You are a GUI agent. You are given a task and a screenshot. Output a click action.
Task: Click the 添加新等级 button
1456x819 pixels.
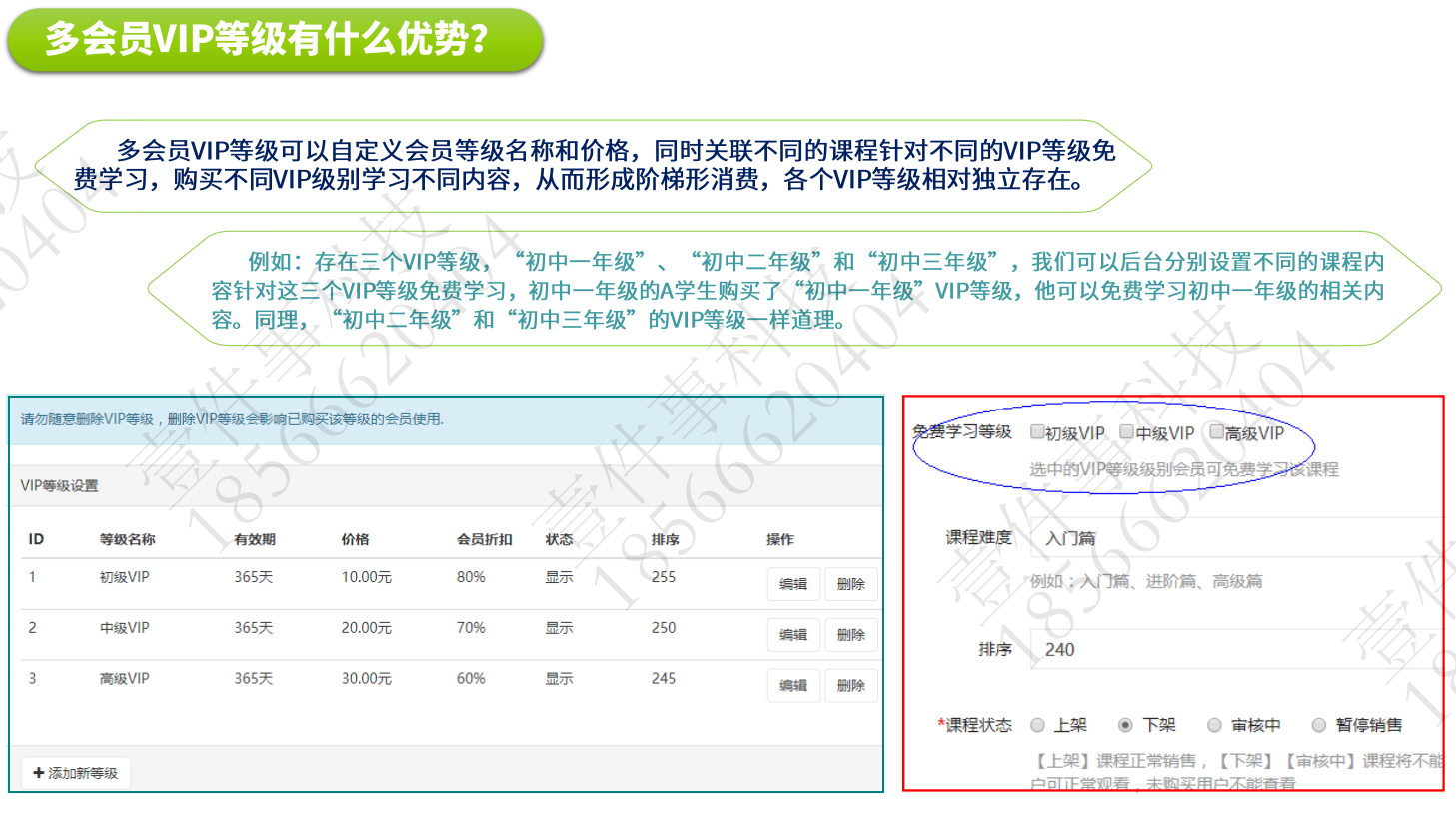click(x=76, y=773)
